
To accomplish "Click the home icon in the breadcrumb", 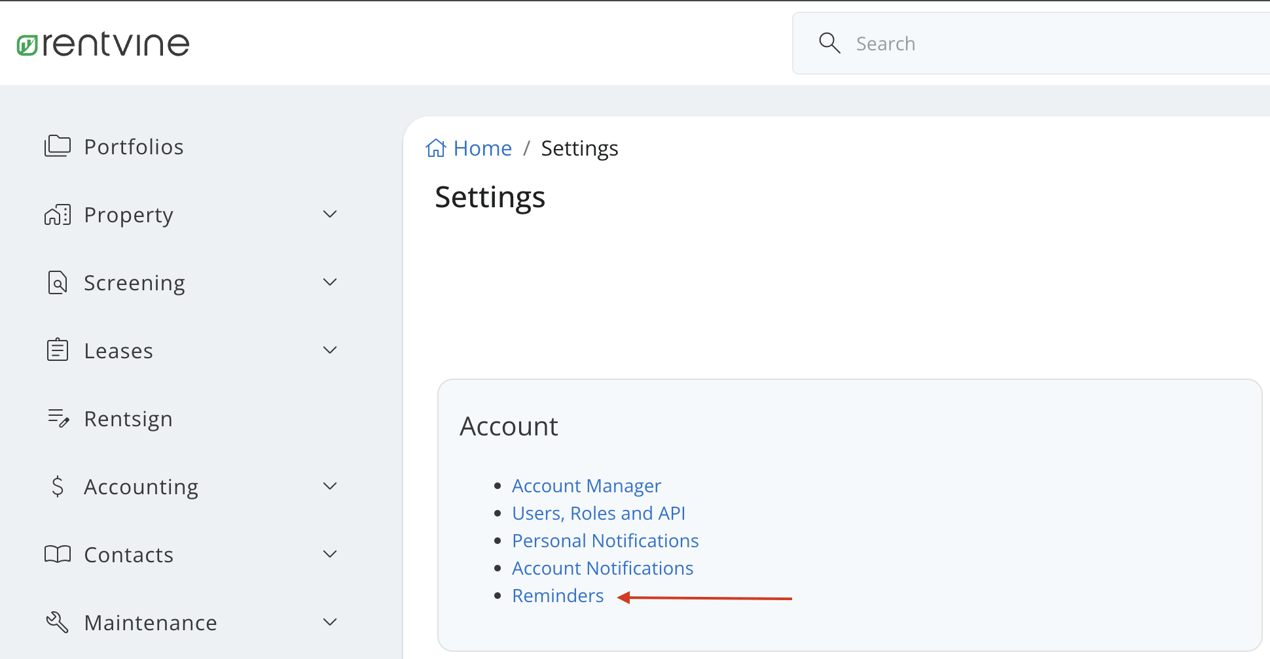I will (435, 146).
